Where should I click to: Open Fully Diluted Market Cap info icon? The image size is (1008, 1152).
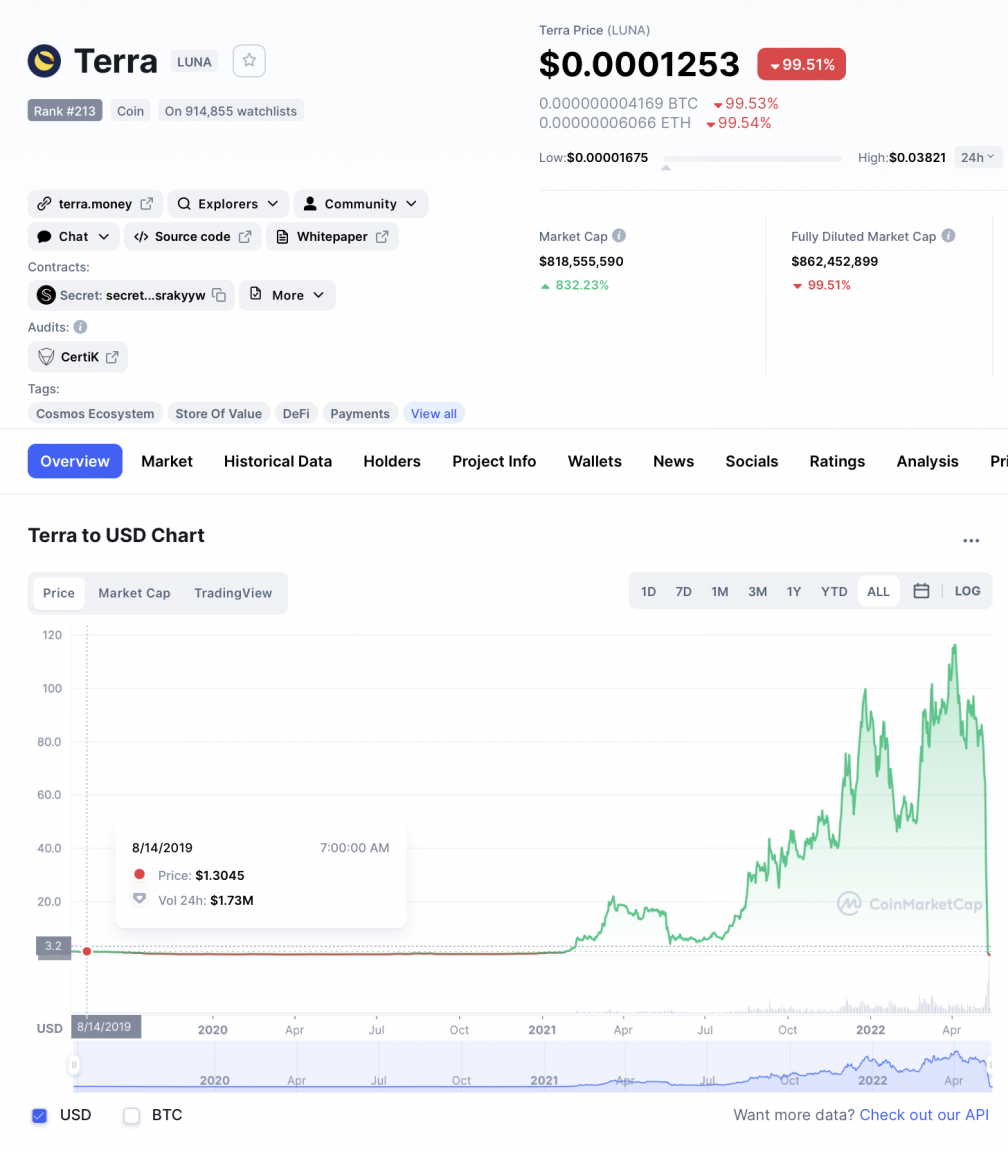[x=948, y=236]
